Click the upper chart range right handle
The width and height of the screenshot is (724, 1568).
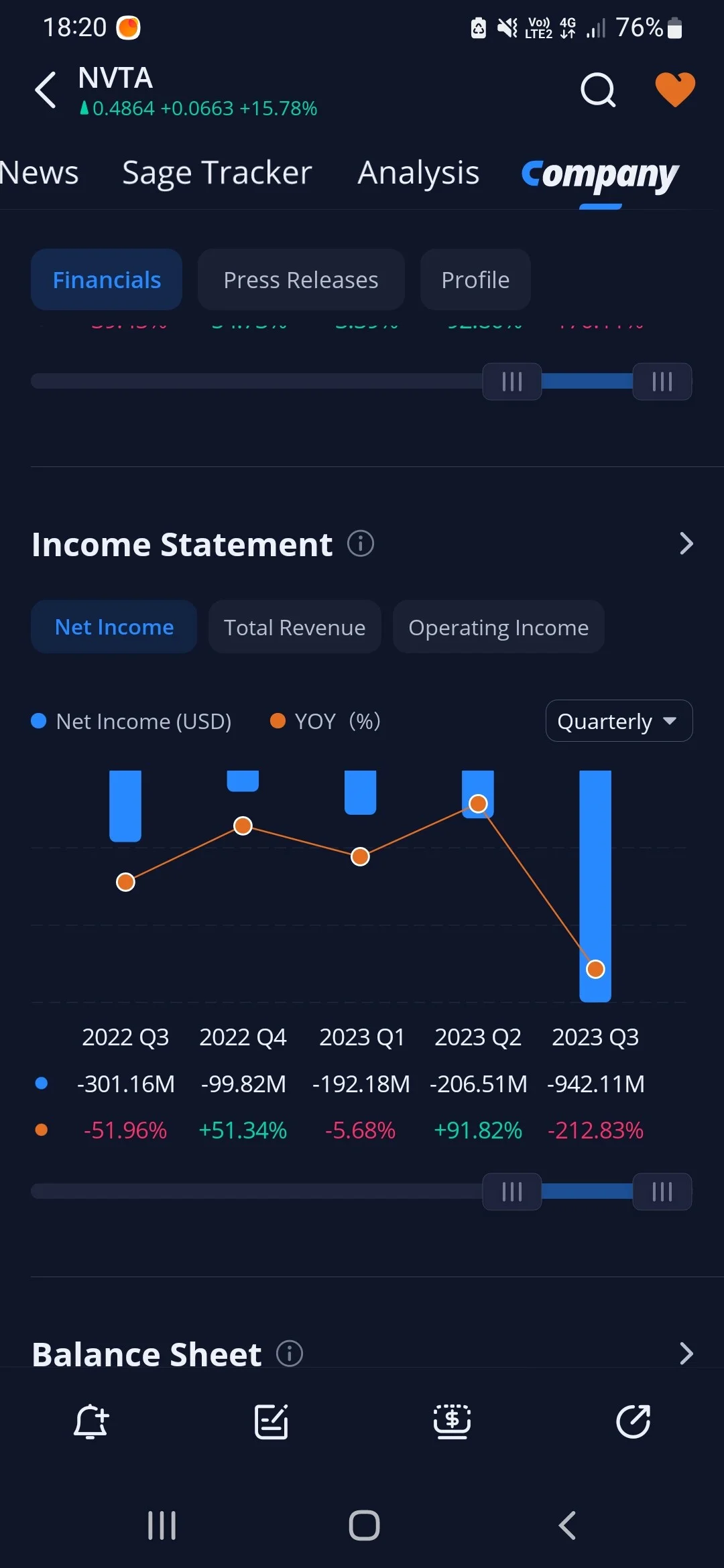[x=662, y=381]
